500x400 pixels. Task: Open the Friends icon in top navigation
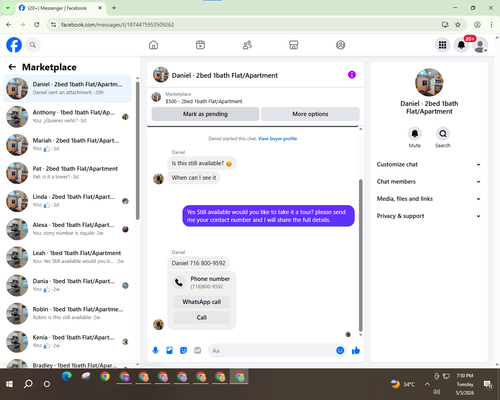(x=247, y=45)
